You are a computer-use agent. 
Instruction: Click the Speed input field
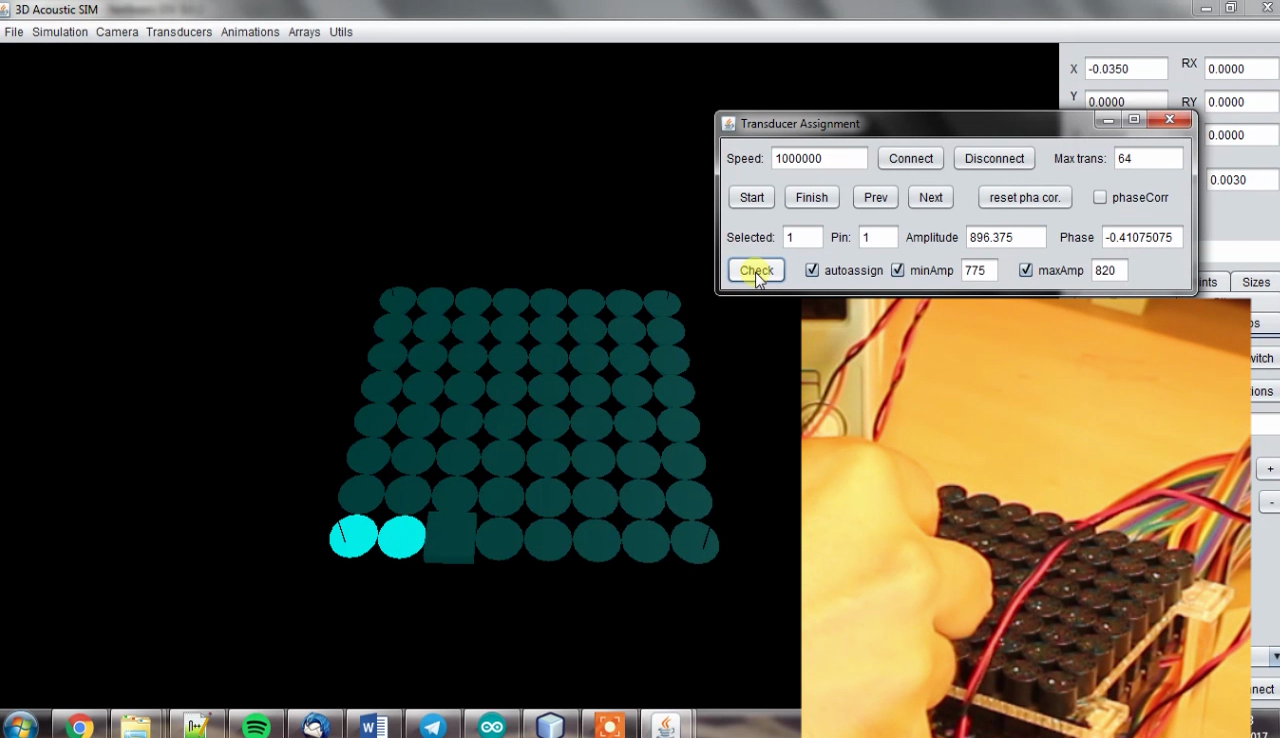pyautogui.click(x=818, y=158)
